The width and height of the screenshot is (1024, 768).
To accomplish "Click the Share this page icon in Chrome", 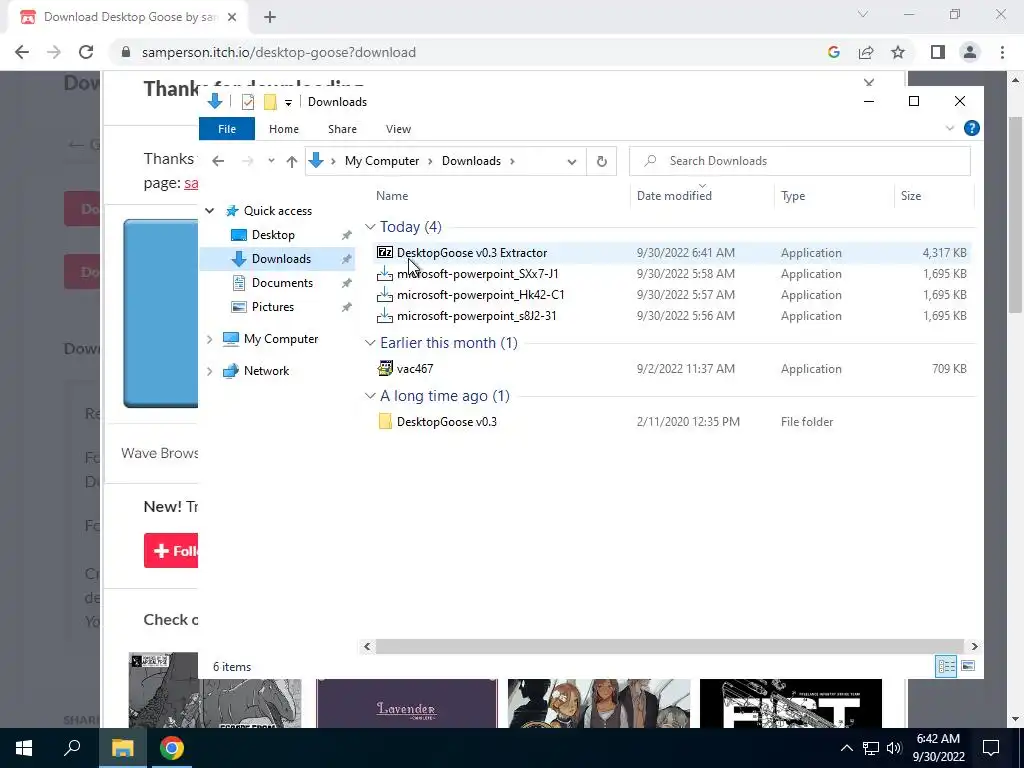I will coord(866,52).
